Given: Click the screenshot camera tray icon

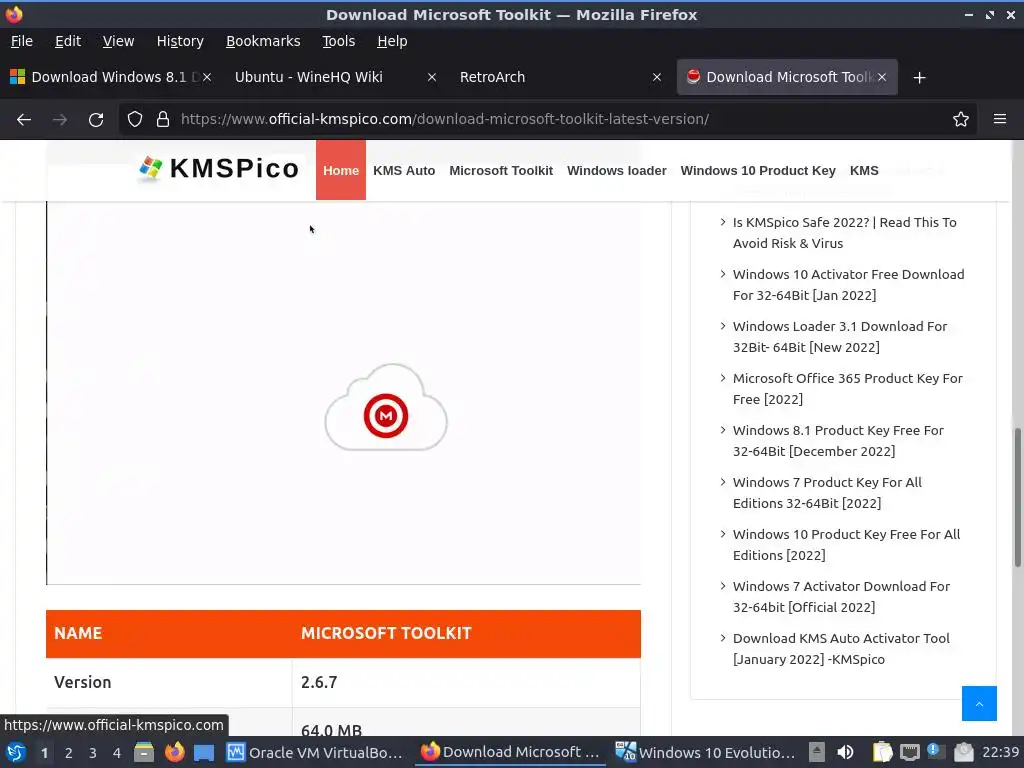Looking at the screenshot, I should (x=963, y=752).
